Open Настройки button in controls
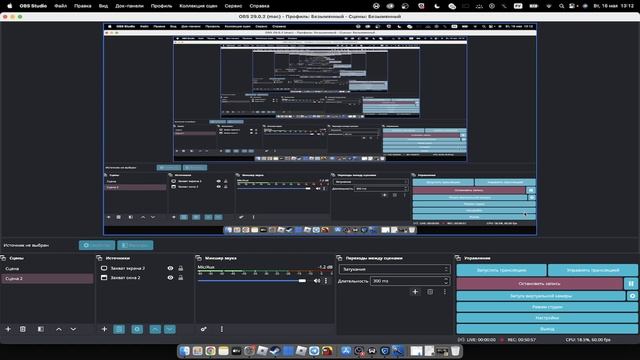The height and width of the screenshot is (360, 640). click(x=547, y=318)
